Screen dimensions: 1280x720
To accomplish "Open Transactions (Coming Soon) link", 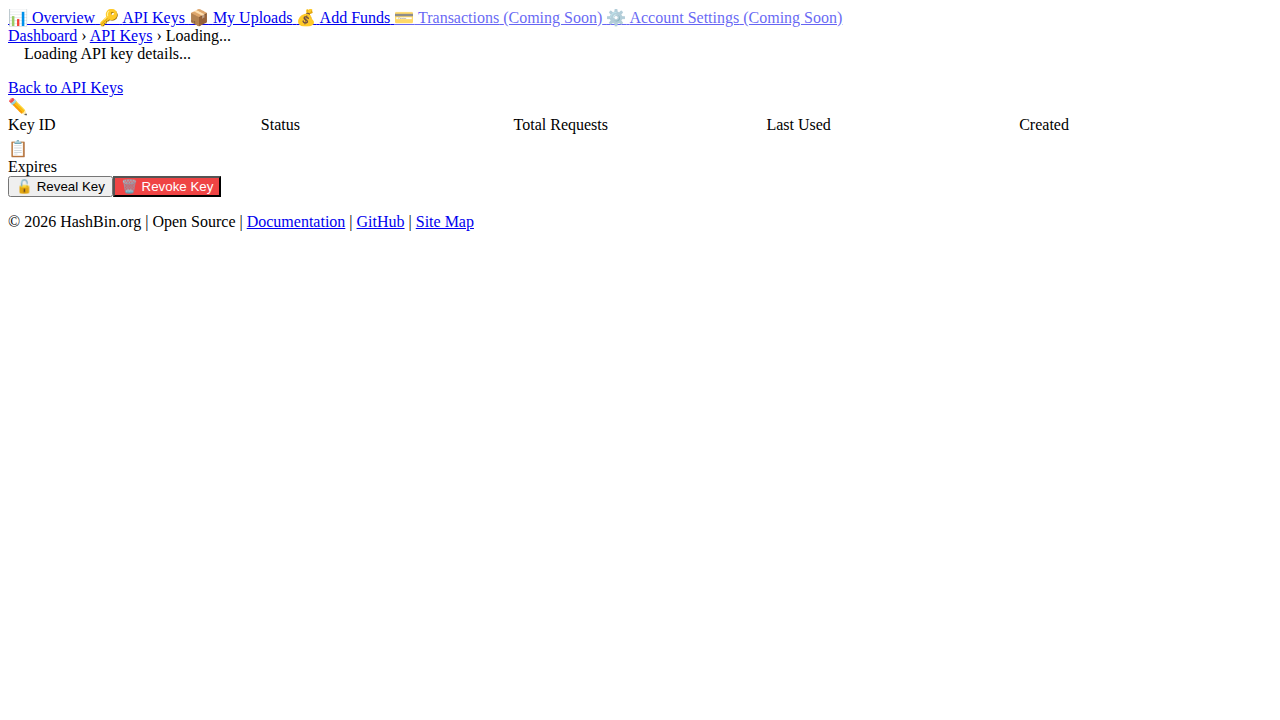I will coord(498,18).
